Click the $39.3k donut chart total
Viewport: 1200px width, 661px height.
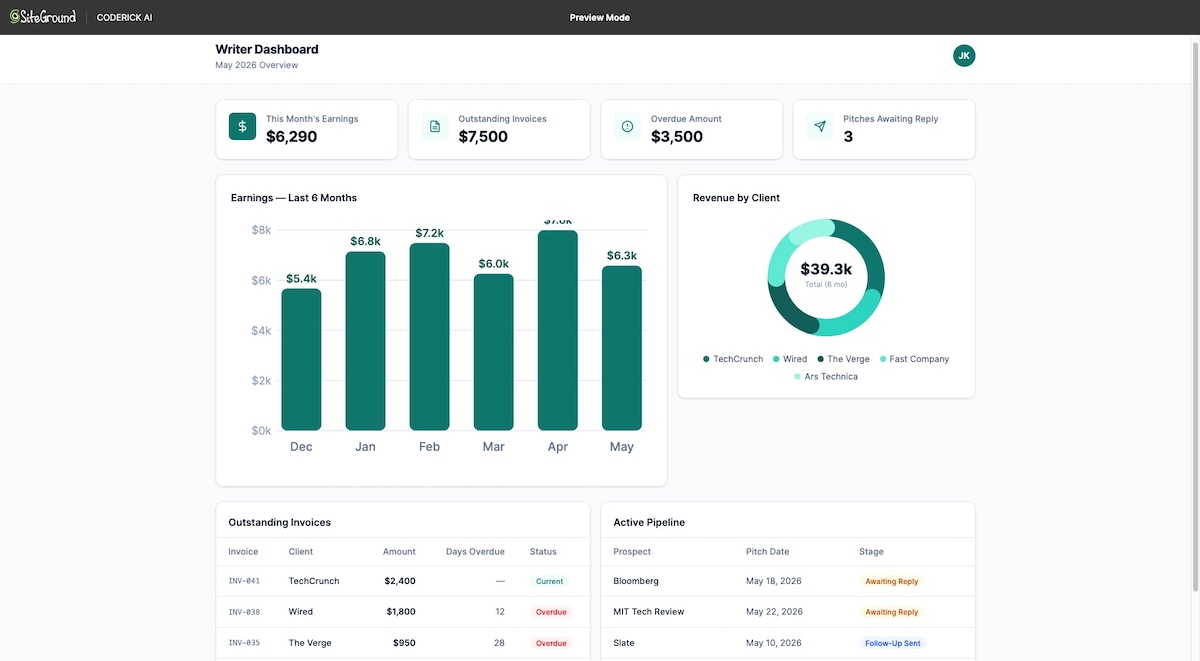(x=826, y=269)
